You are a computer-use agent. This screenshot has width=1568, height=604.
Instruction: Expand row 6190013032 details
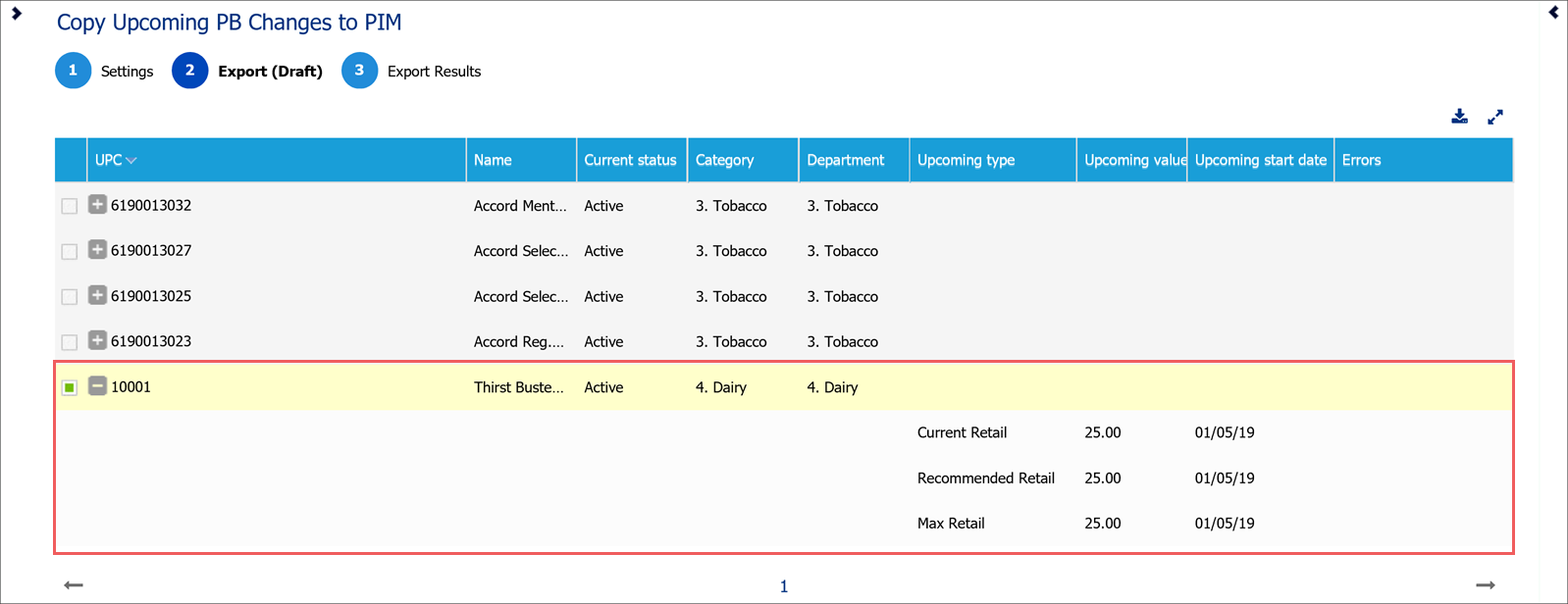point(97,204)
